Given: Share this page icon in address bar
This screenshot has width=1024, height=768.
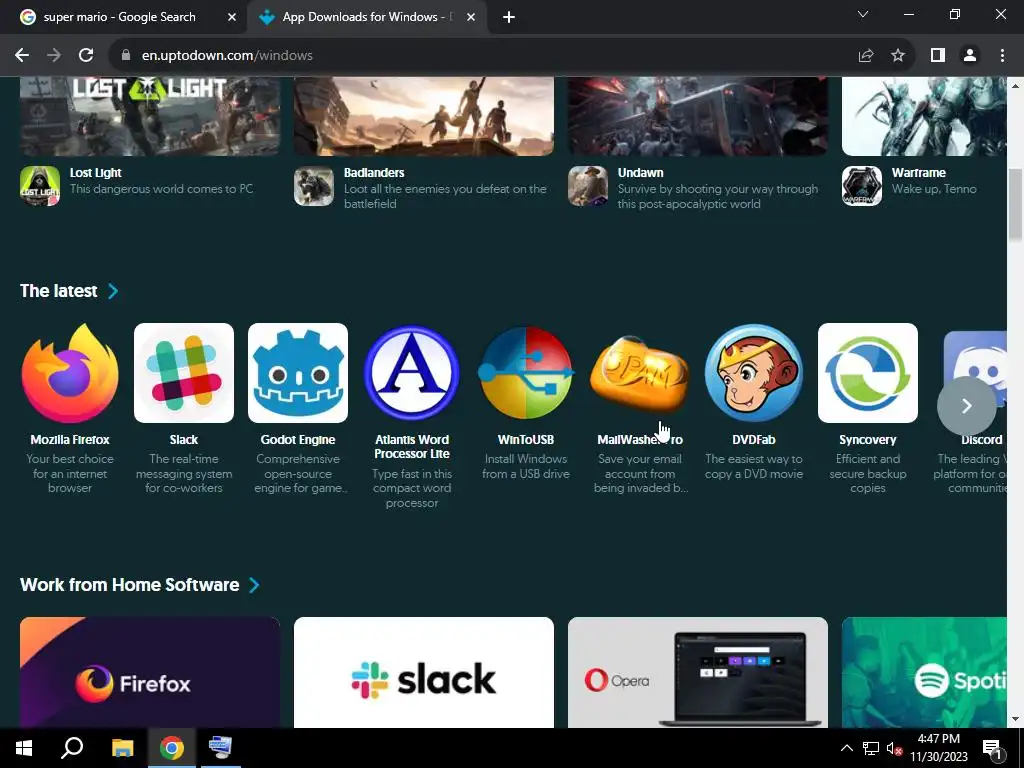Looking at the screenshot, I should (x=865, y=56).
